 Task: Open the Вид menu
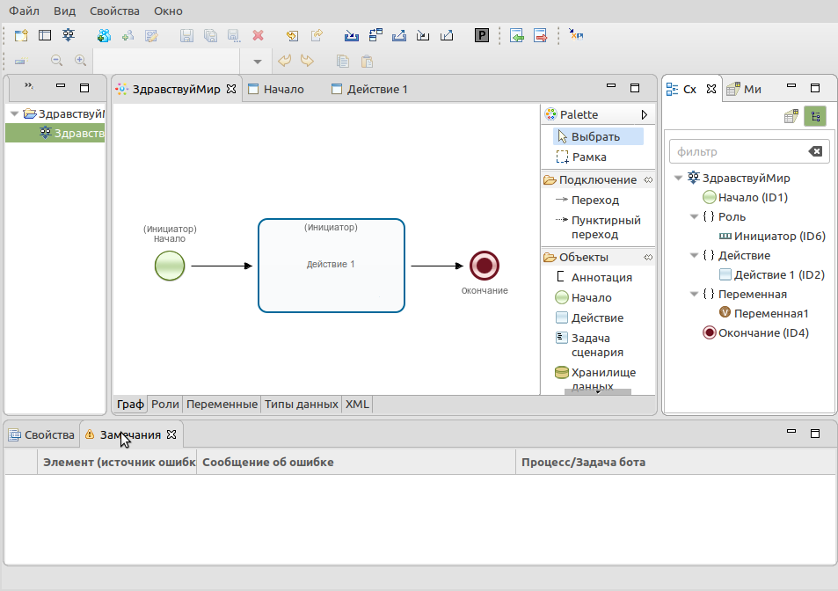coord(65,11)
